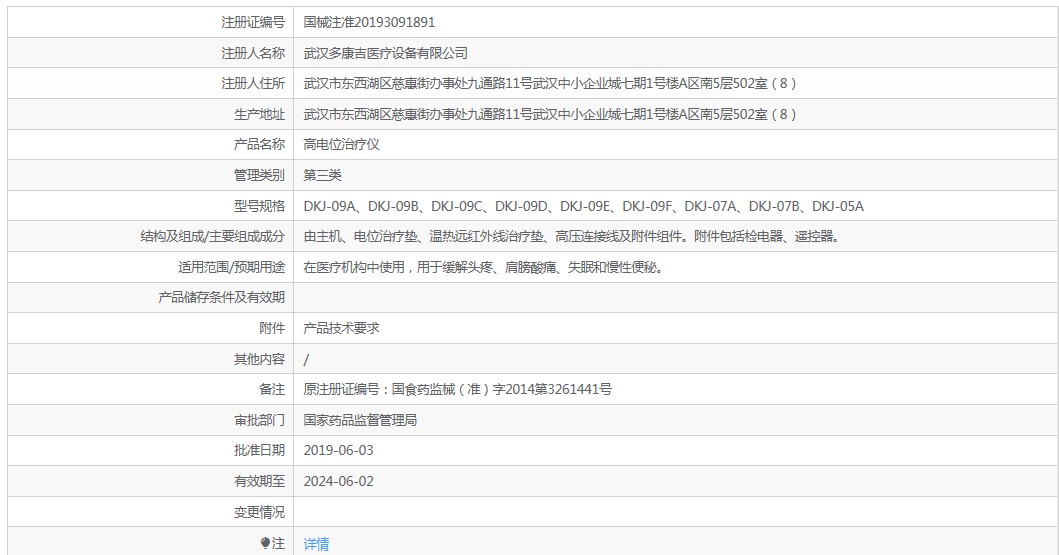Click the model list starting with DKJ-09A

tap(584, 207)
